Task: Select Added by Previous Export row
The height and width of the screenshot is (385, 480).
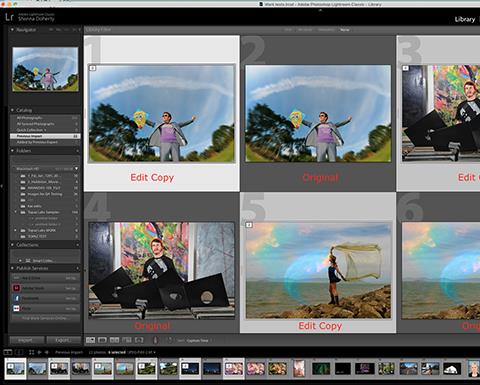Action: coord(45,142)
